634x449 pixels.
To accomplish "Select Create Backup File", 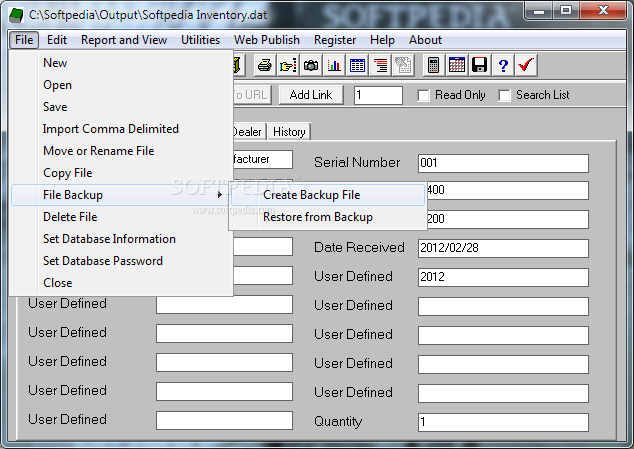I will pos(328,195).
